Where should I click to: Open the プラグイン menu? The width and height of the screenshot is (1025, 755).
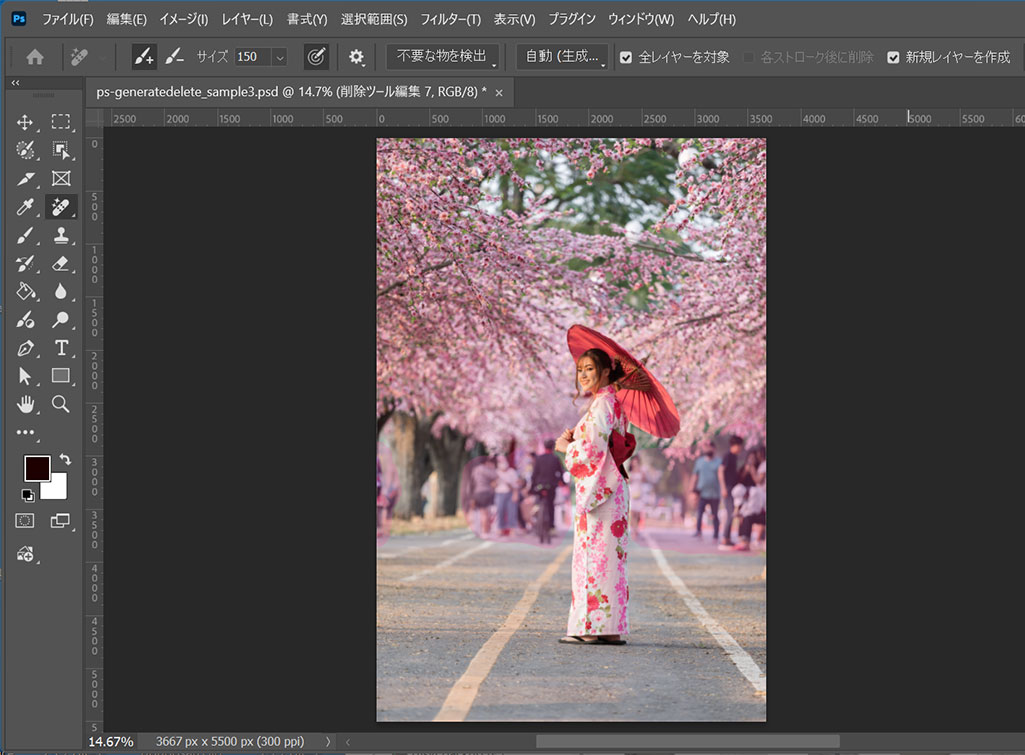pyautogui.click(x=572, y=20)
